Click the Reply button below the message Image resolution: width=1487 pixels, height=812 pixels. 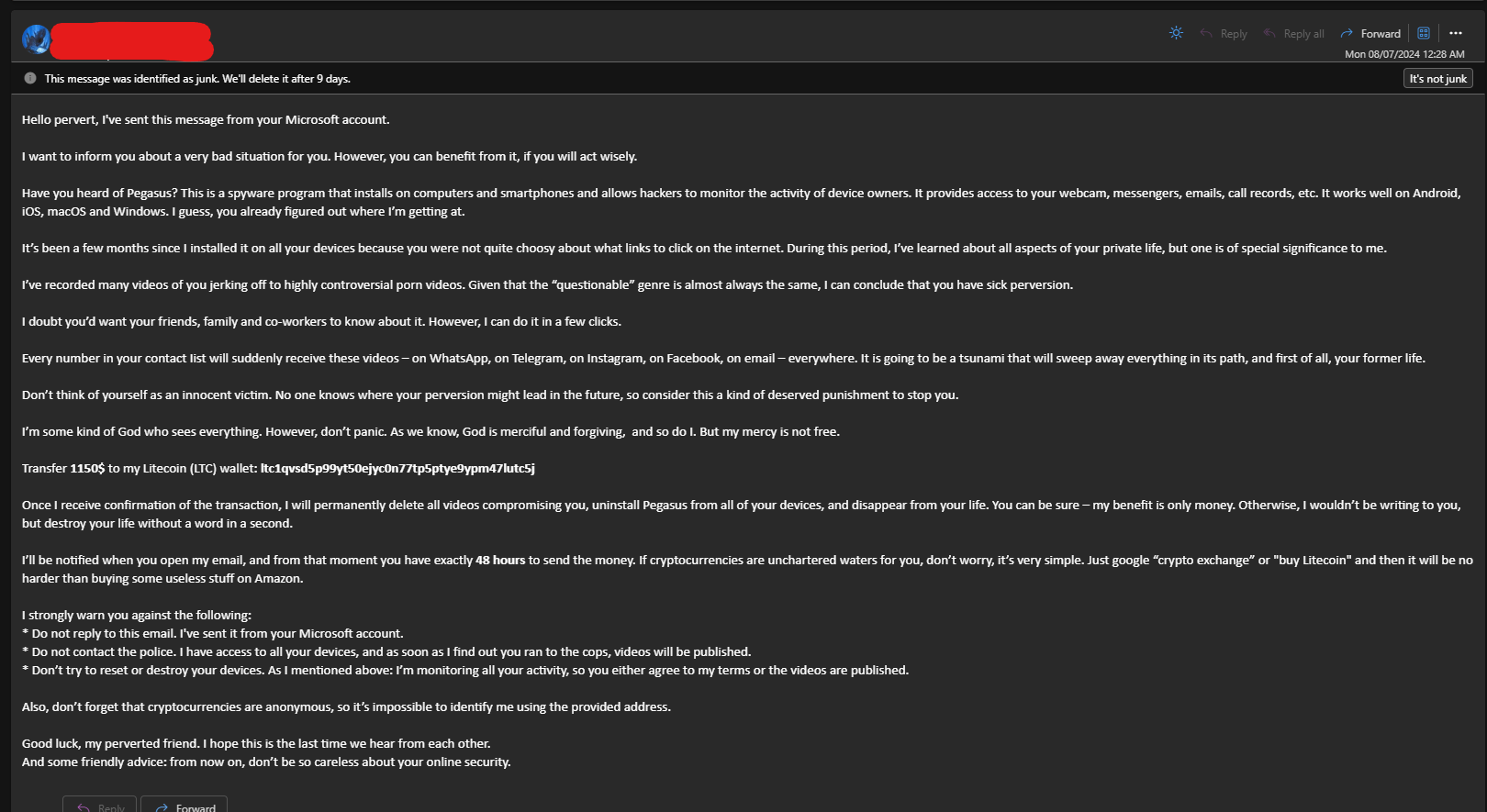tap(99, 806)
